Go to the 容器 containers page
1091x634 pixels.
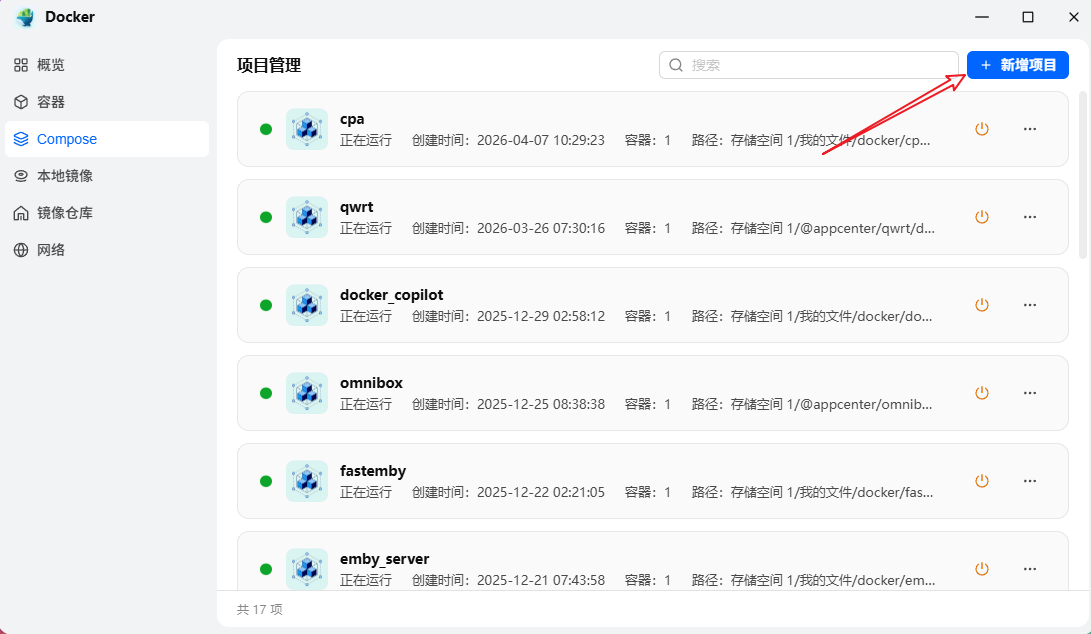[106, 102]
